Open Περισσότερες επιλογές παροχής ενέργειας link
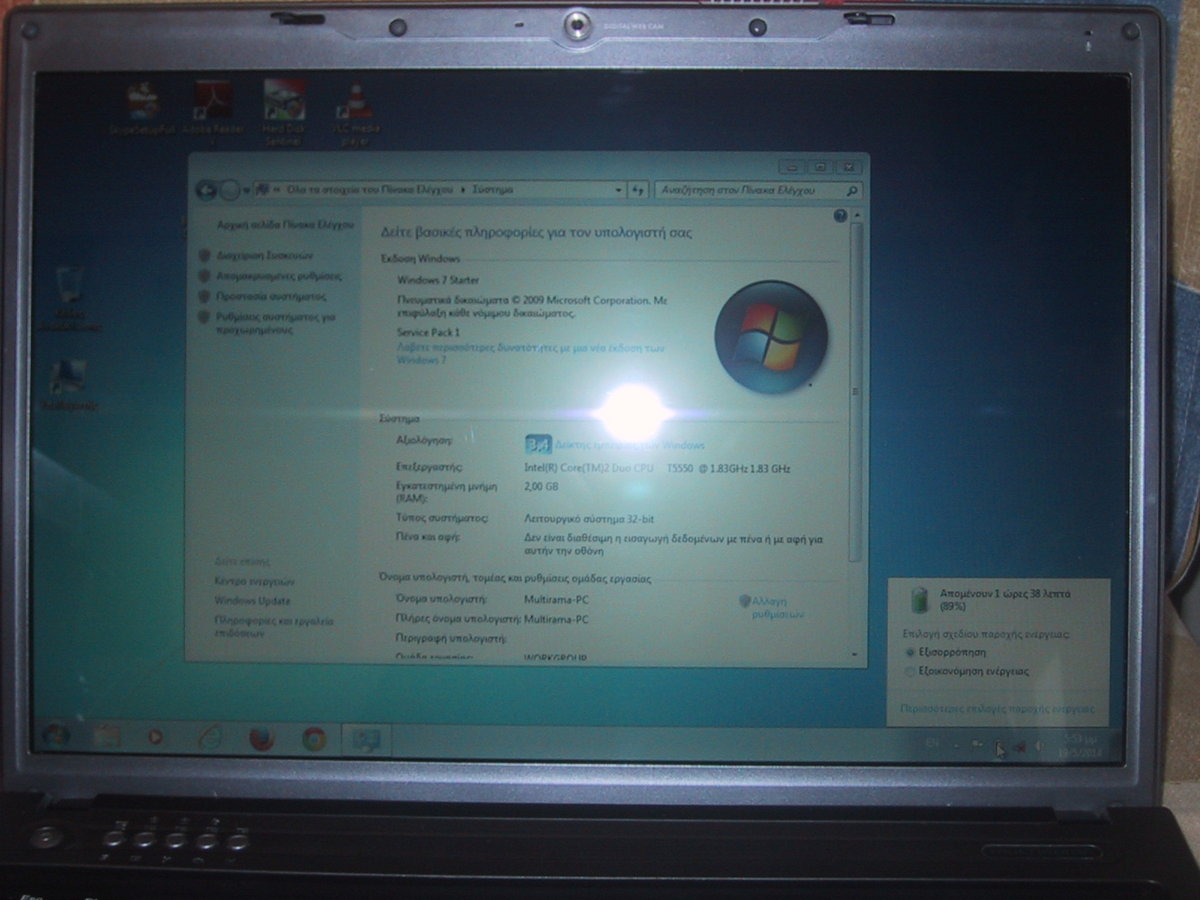The image size is (1200, 900). (997, 708)
